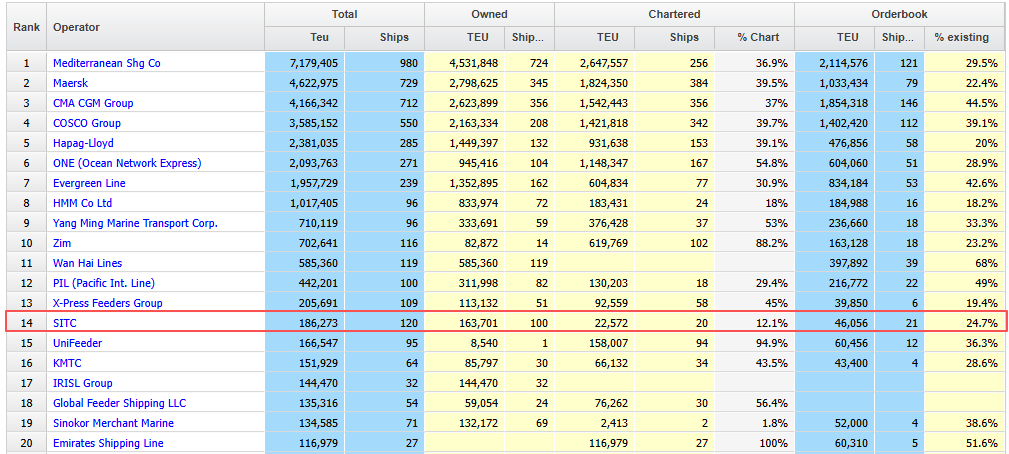1009x454 pixels.
Task: Open the Mediterranean Shg Co operator link
Action: point(106,63)
